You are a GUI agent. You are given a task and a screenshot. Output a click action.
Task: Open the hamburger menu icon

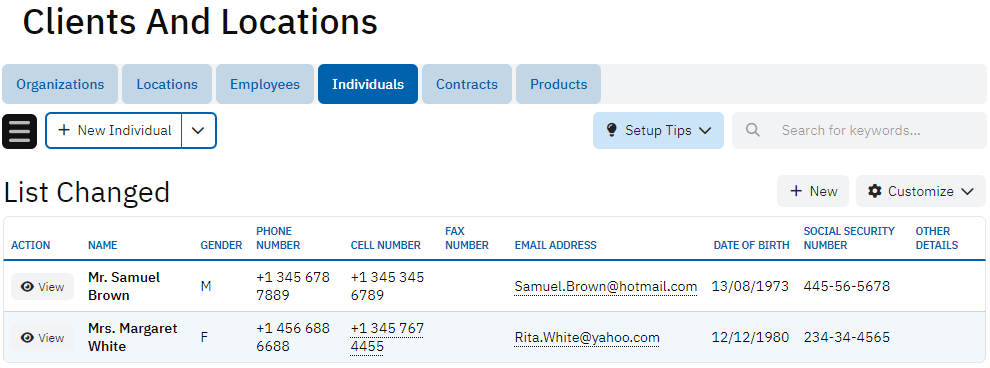20,131
